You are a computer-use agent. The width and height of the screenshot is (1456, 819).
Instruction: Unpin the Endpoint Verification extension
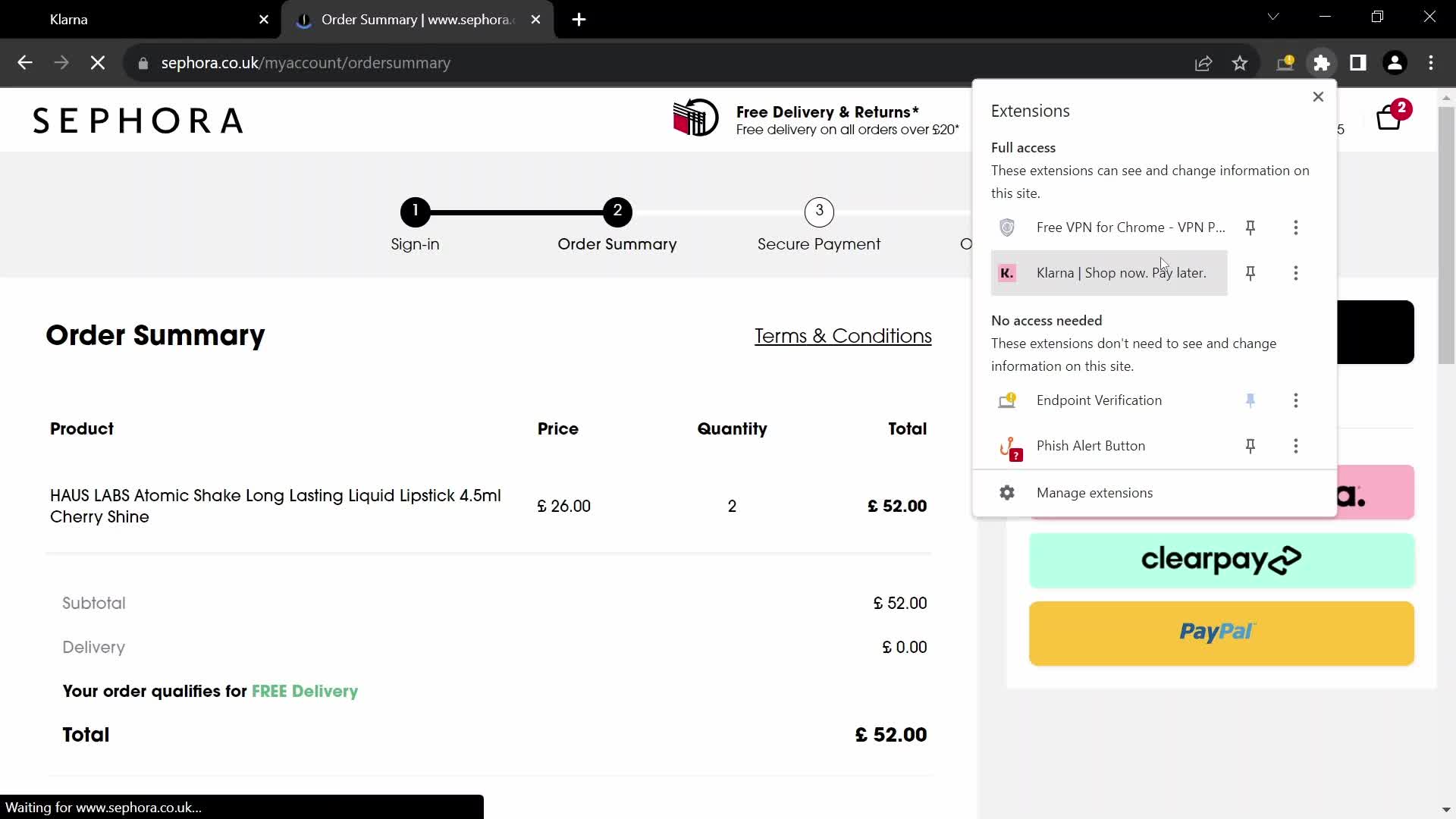pos(1250,400)
